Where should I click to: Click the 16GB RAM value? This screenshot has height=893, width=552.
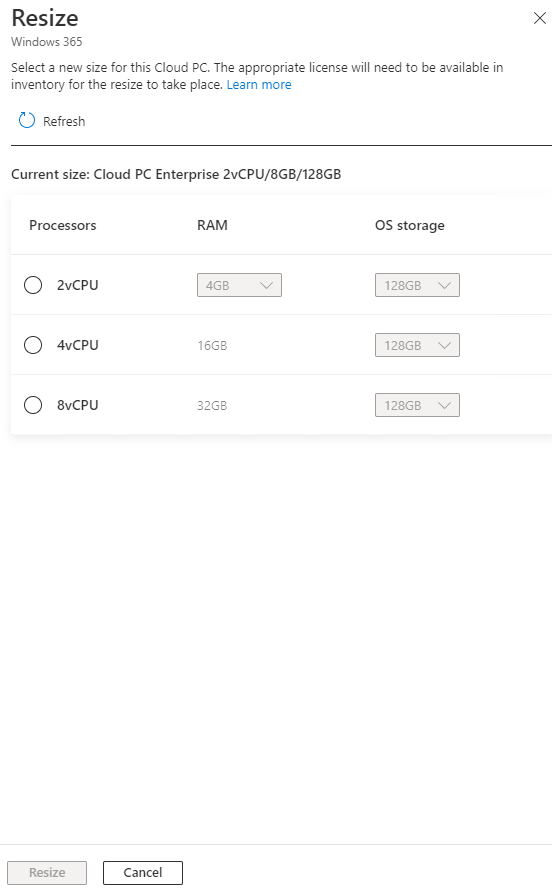pyautogui.click(x=212, y=346)
